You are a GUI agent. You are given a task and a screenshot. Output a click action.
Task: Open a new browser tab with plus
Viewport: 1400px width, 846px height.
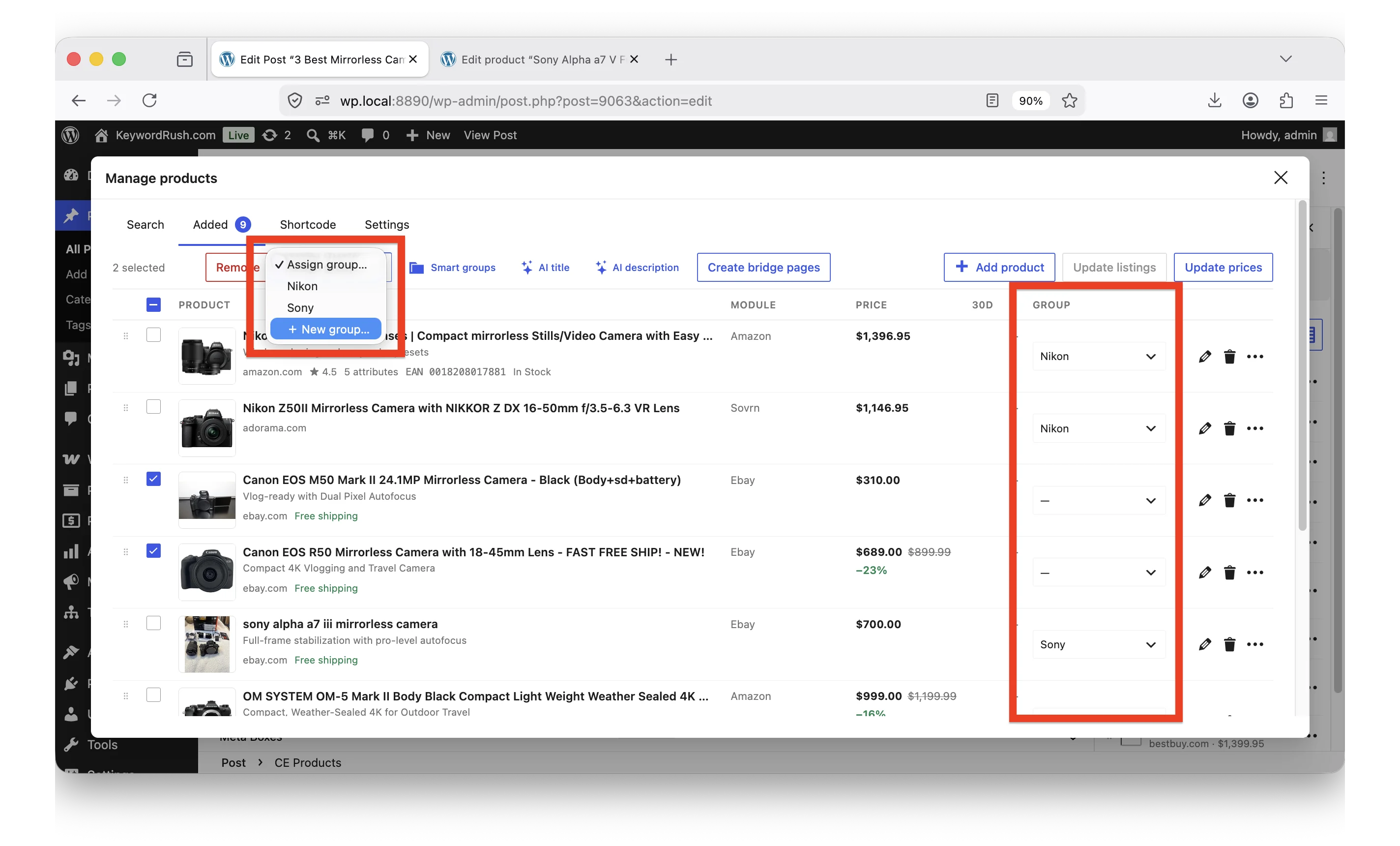(x=671, y=59)
